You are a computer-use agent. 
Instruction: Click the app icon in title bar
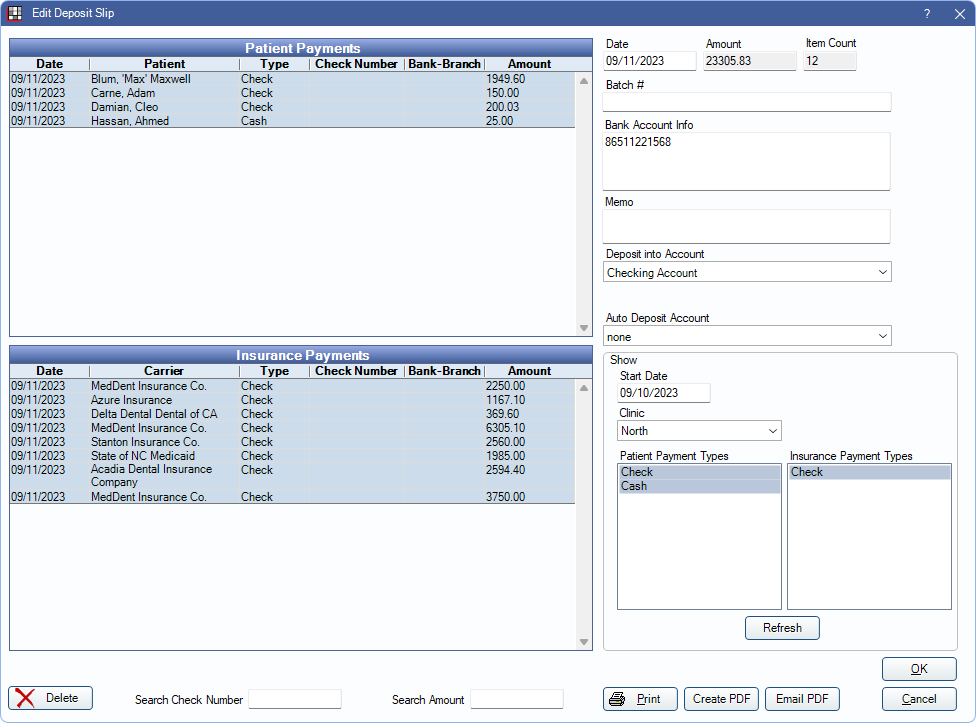click(x=15, y=13)
